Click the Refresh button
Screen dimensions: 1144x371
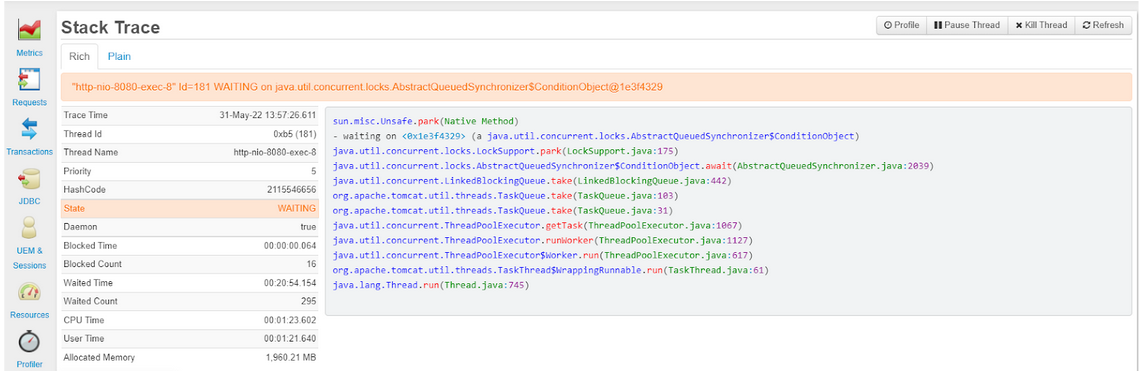coord(1103,25)
